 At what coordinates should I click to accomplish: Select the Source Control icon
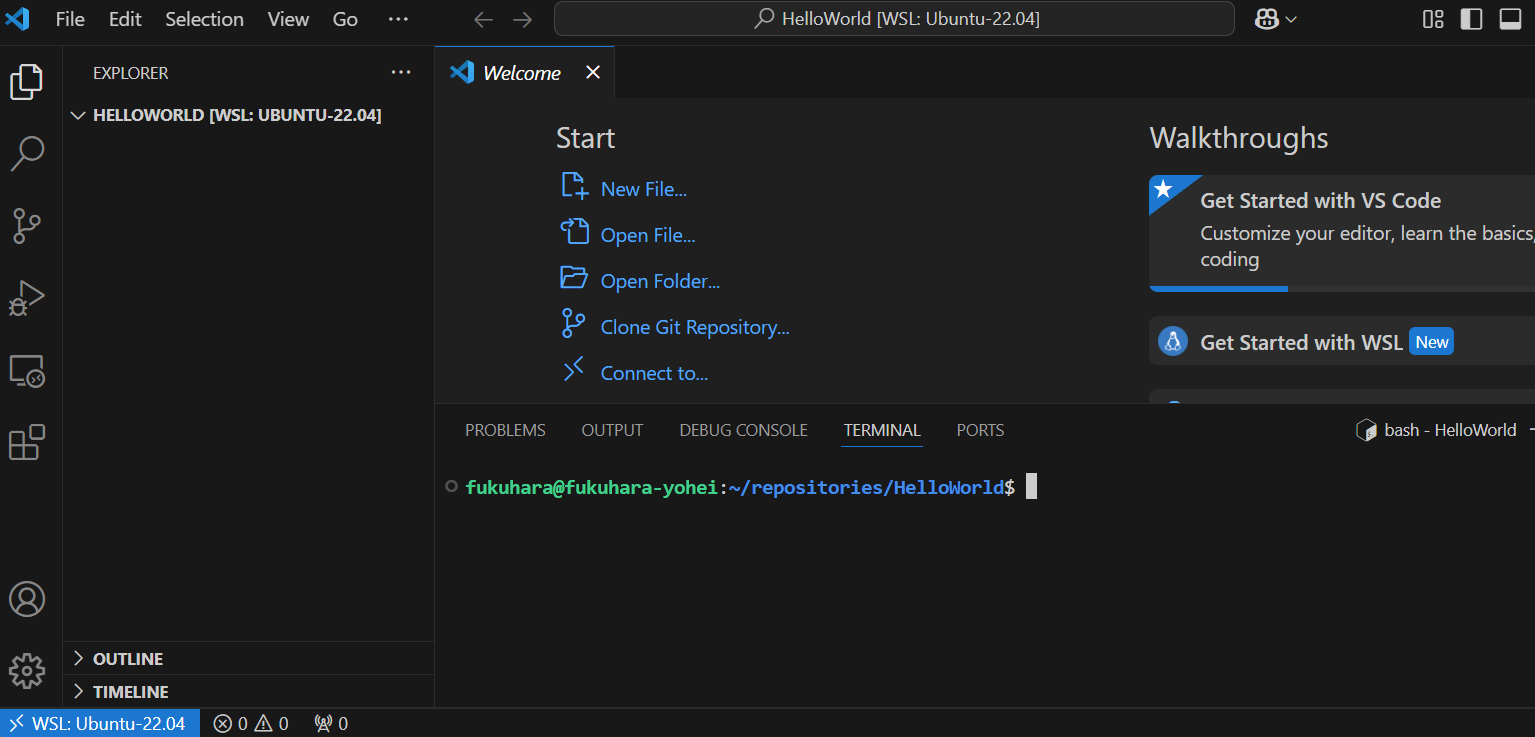27,226
